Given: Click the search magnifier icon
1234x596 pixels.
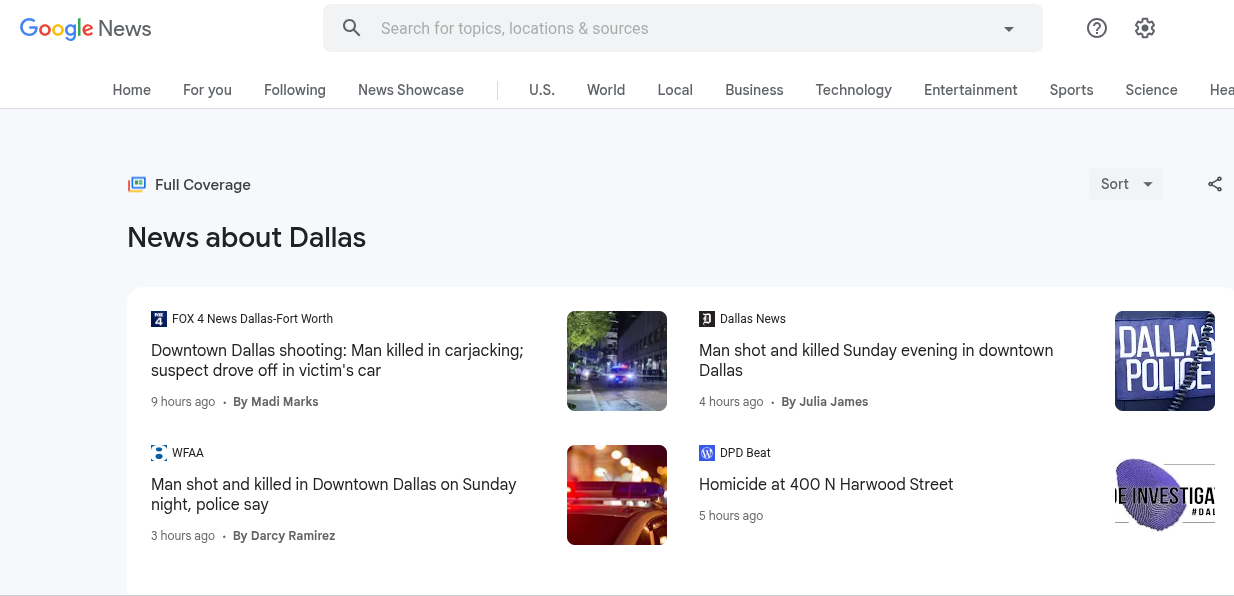Looking at the screenshot, I should point(351,28).
